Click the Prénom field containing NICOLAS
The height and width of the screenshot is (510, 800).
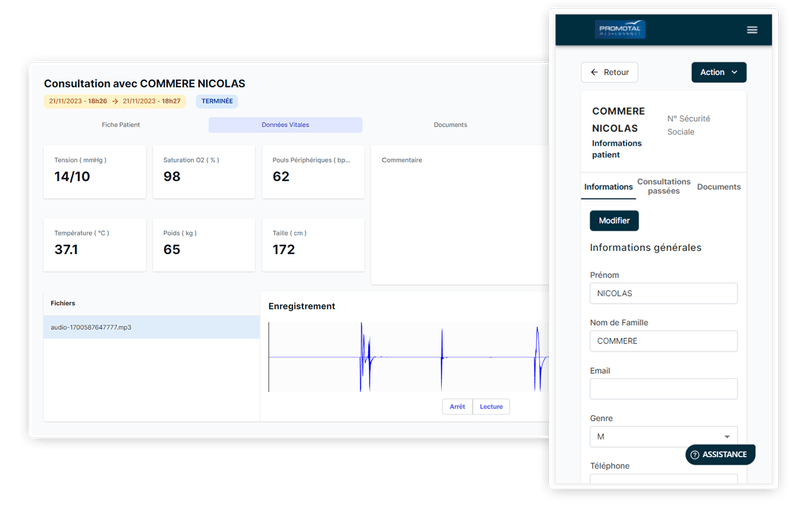point(664,293)
